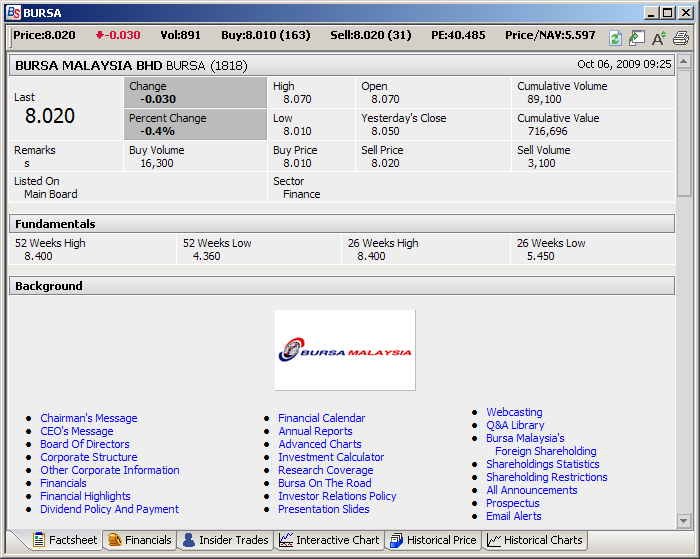Viewport: 700px width, 559px height.
Task: Click the printer icon
Action: (x=681, y=38)
